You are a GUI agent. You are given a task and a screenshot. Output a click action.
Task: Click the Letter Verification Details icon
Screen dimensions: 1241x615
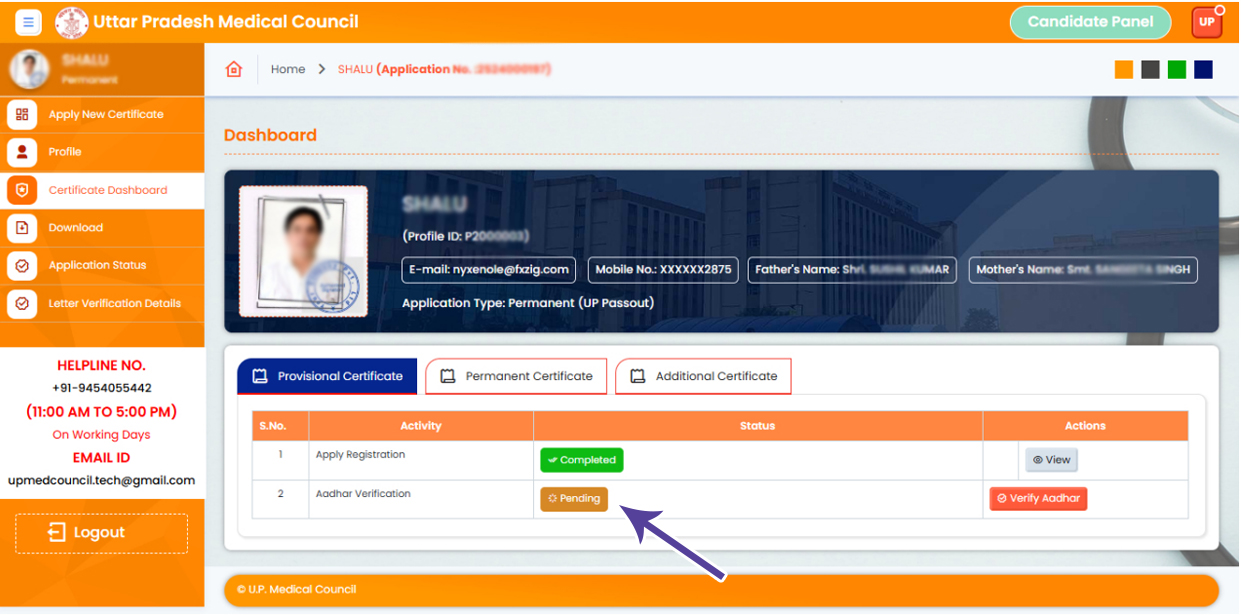[x=22, y=304]
